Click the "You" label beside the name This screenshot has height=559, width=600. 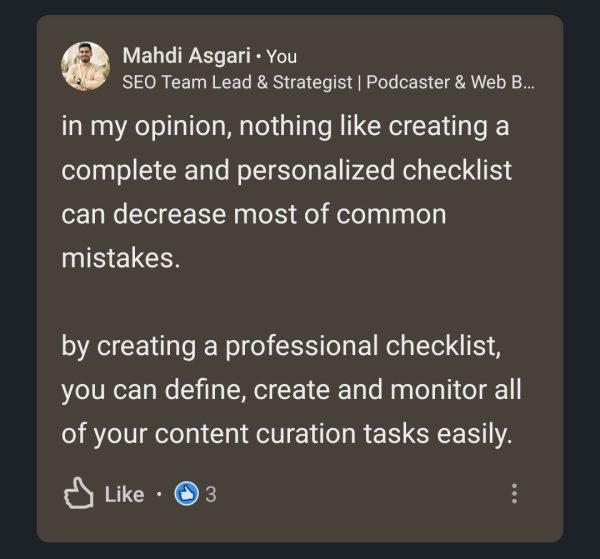point(282,57)
